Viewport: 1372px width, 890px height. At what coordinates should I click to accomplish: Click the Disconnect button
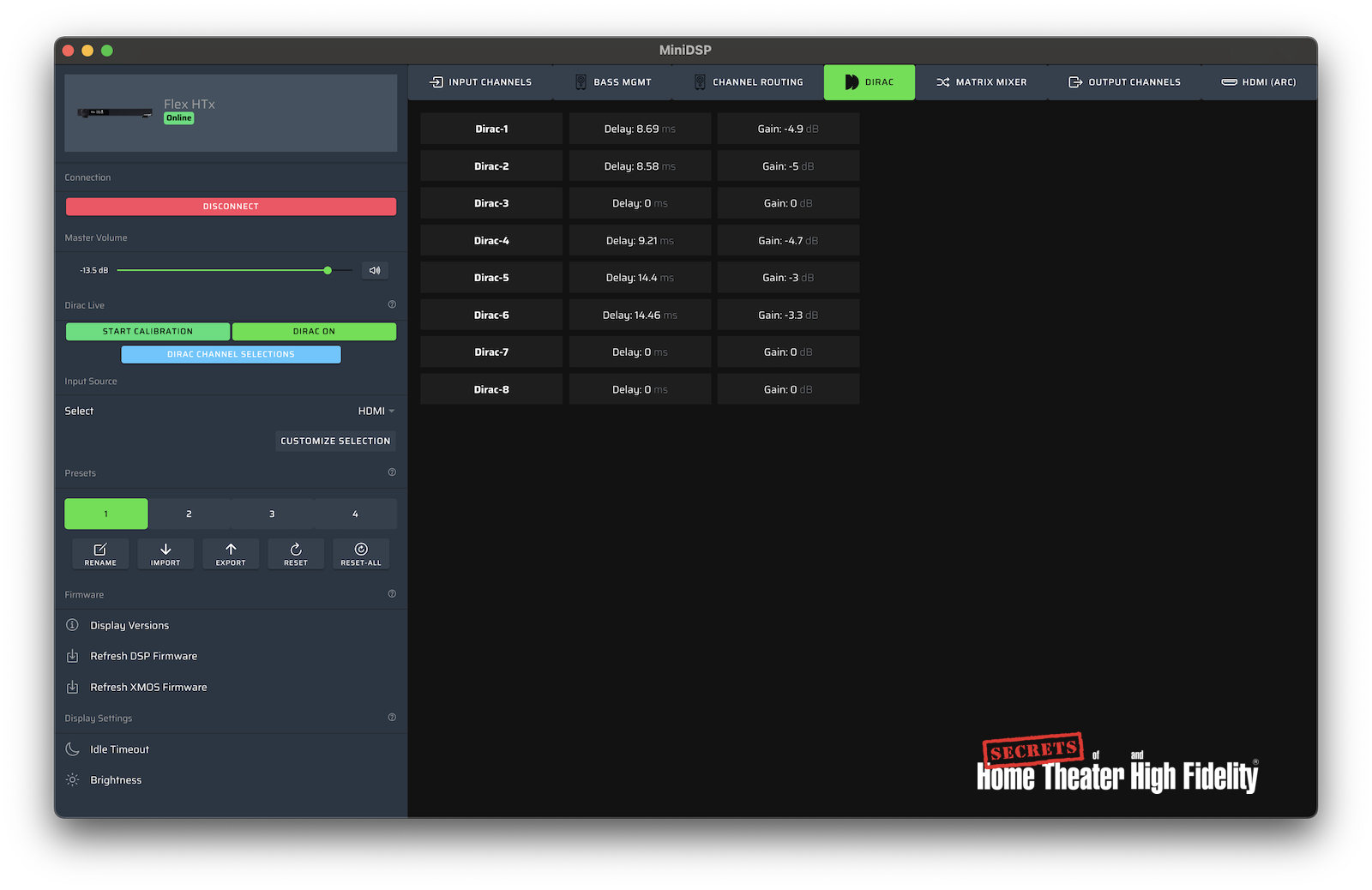coord(231,207)
